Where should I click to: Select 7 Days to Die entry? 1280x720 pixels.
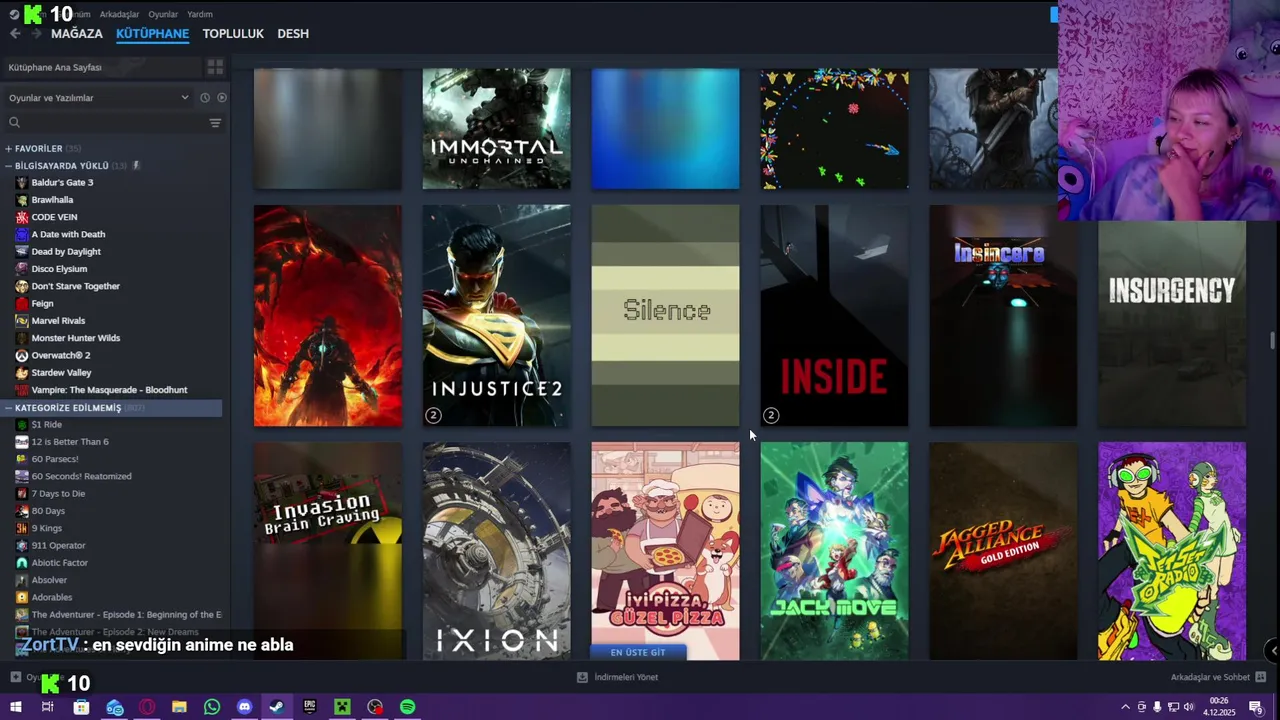click(58, 494)
